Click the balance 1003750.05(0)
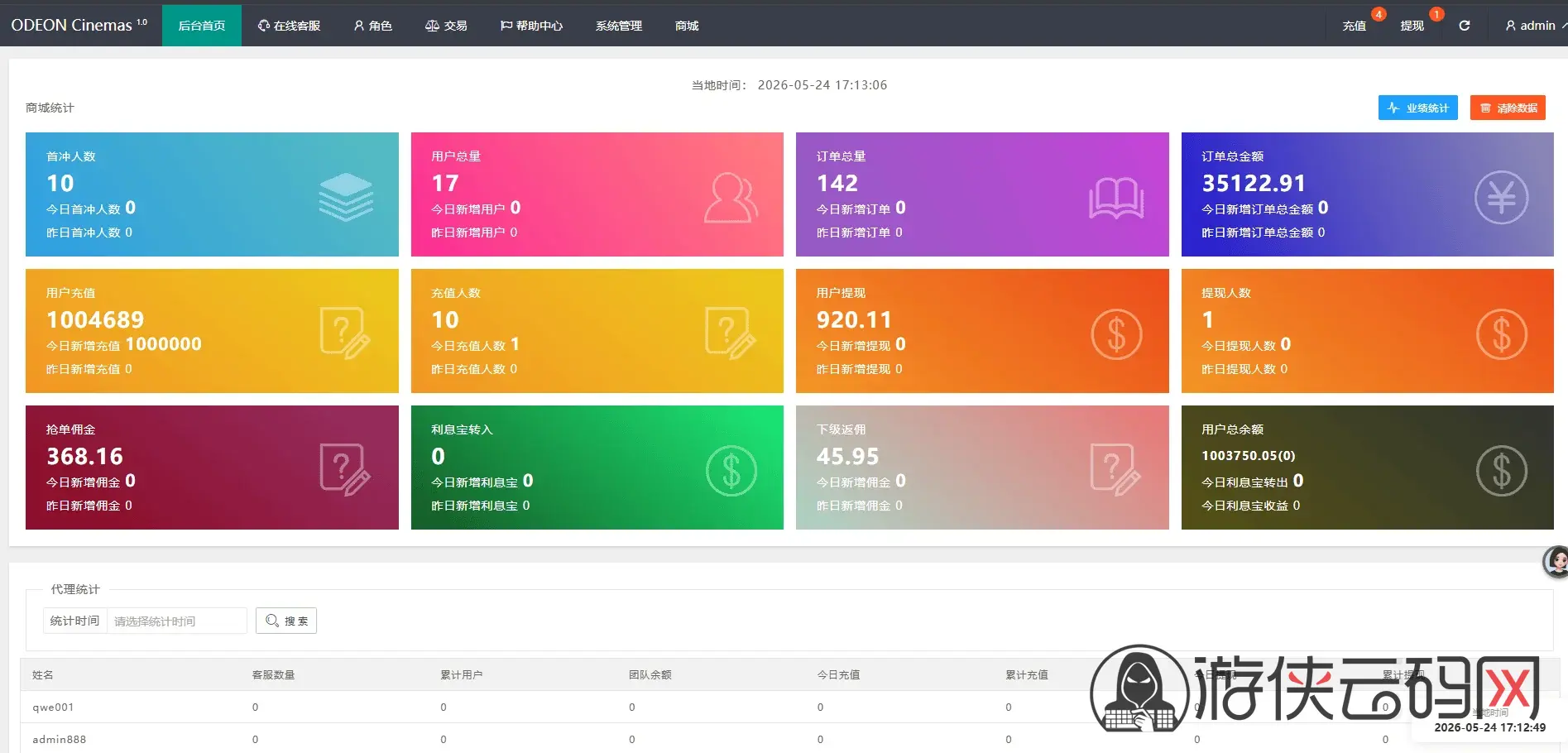 click(1249, 455)
